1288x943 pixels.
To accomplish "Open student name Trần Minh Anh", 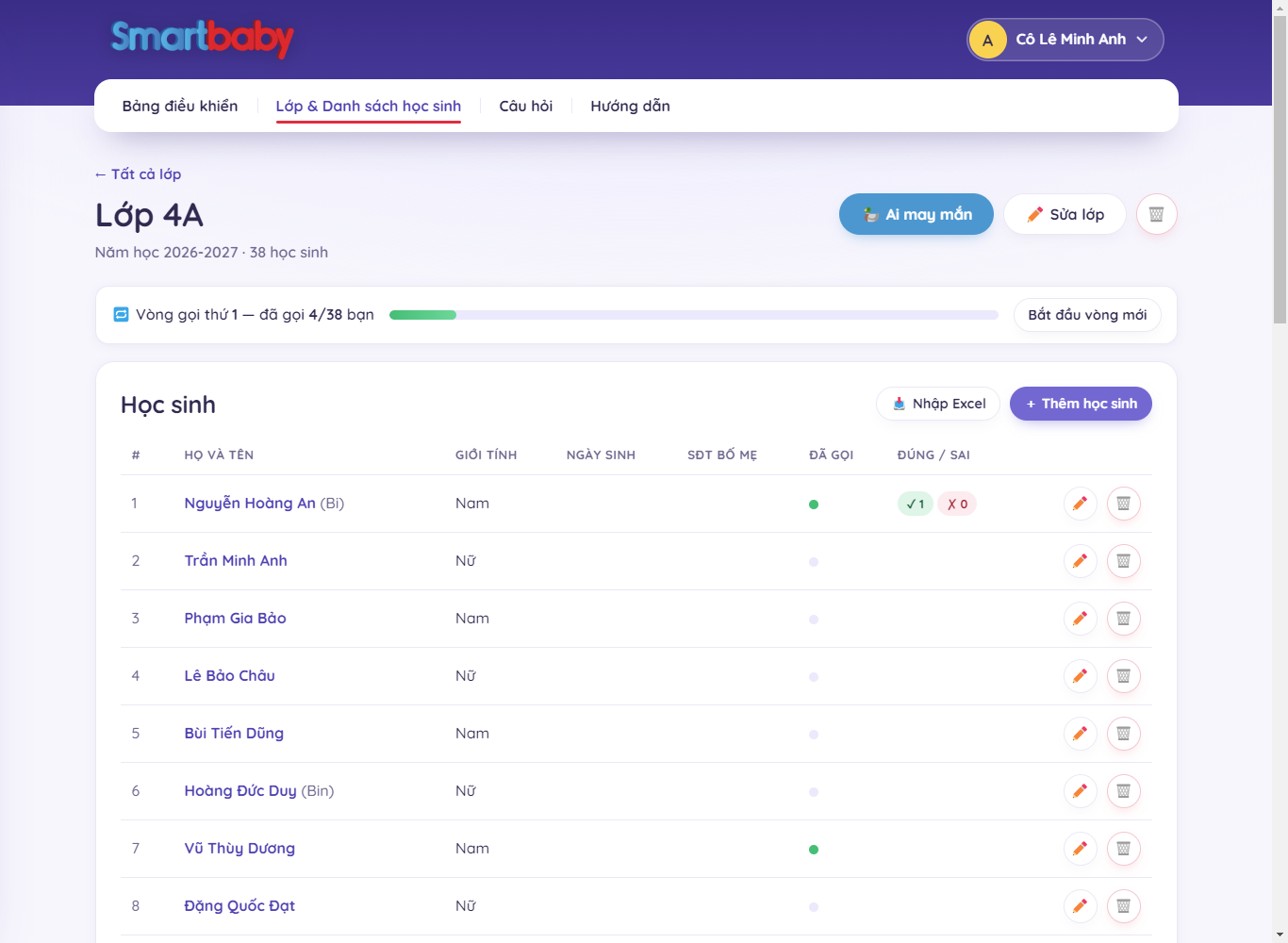I will [236, 561].
